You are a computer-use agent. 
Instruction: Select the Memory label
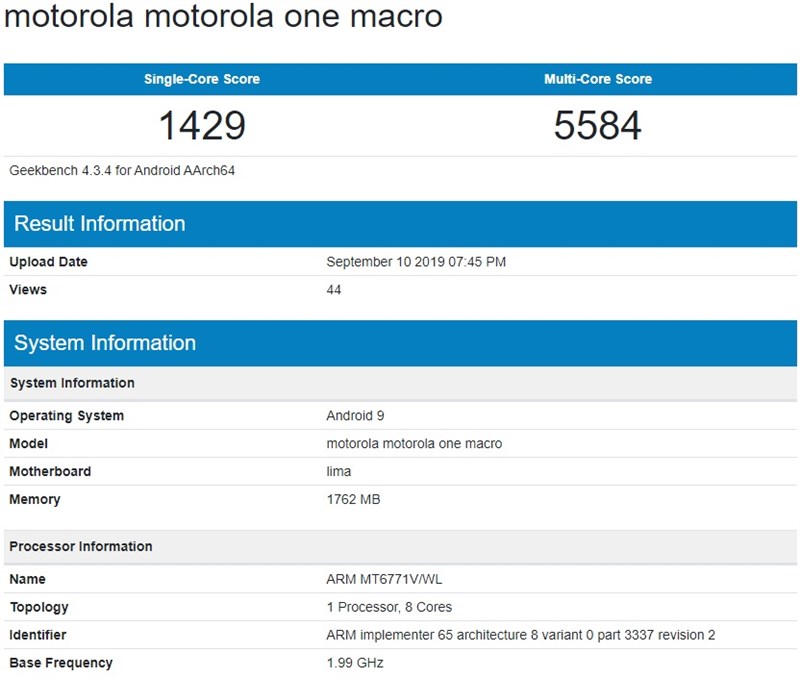coord(35,499)
